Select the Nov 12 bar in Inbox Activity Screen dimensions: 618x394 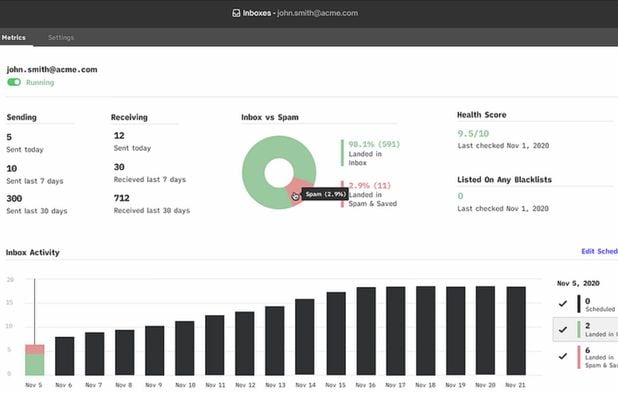245,343
